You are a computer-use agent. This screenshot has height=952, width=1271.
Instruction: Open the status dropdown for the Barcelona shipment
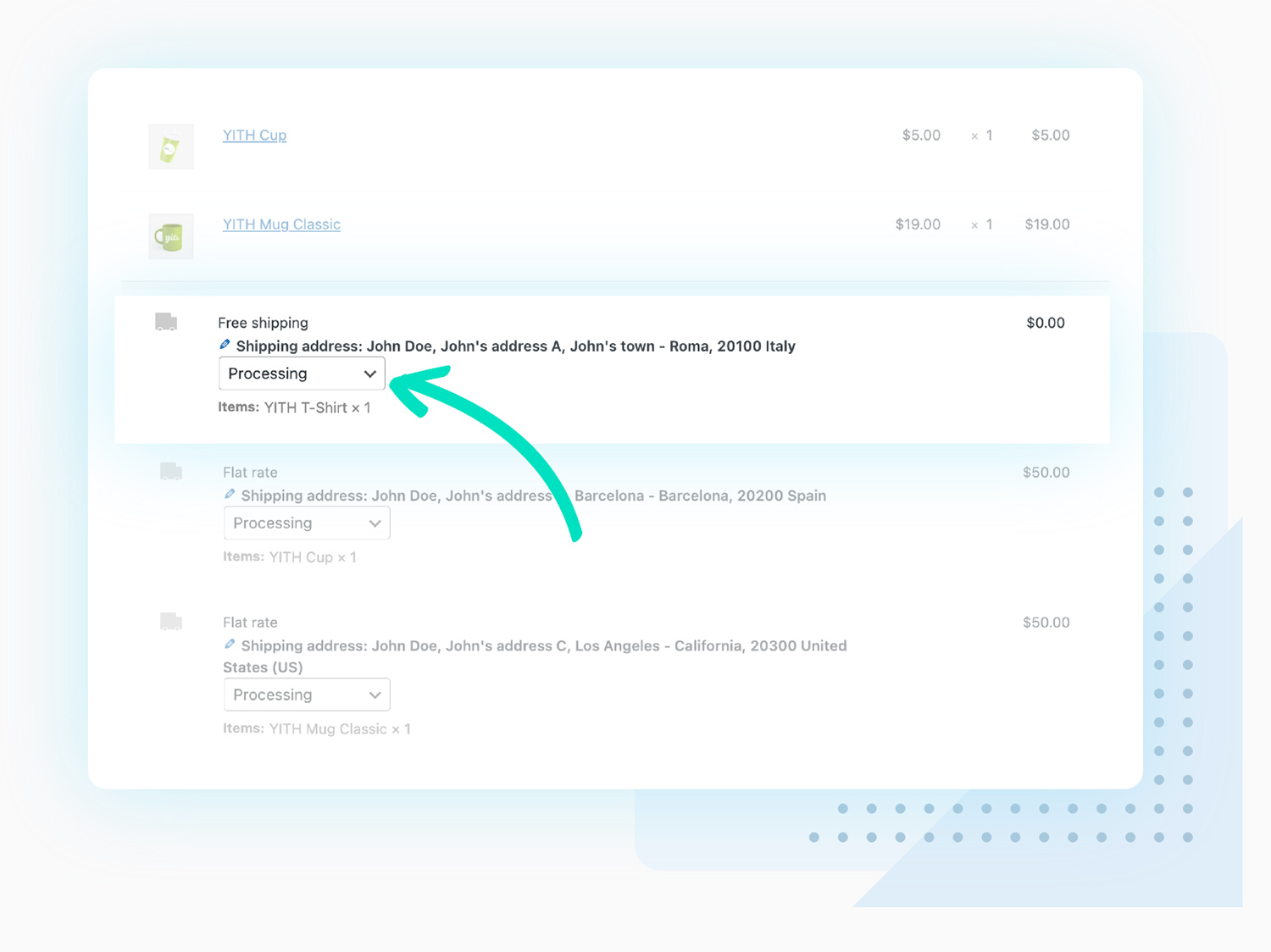[306, 523]
